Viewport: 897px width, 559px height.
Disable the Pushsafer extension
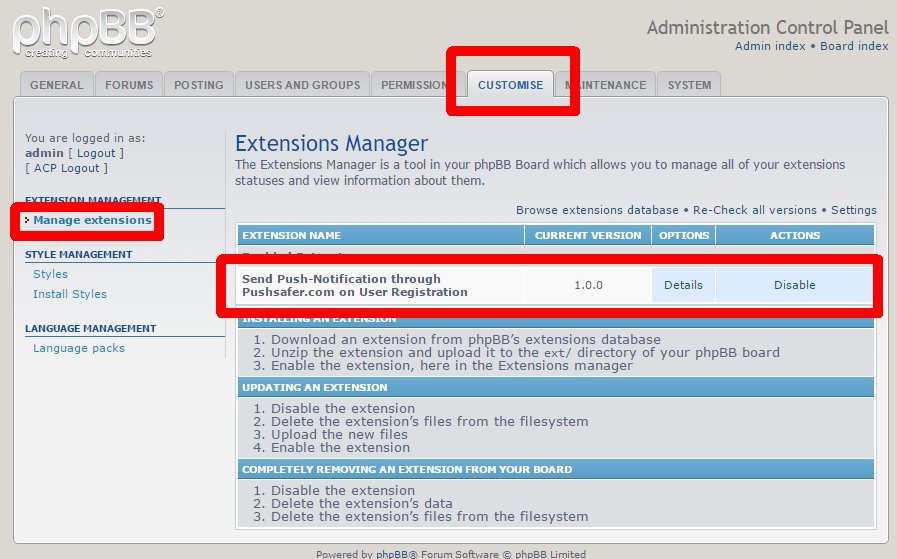tap(795, 285)
